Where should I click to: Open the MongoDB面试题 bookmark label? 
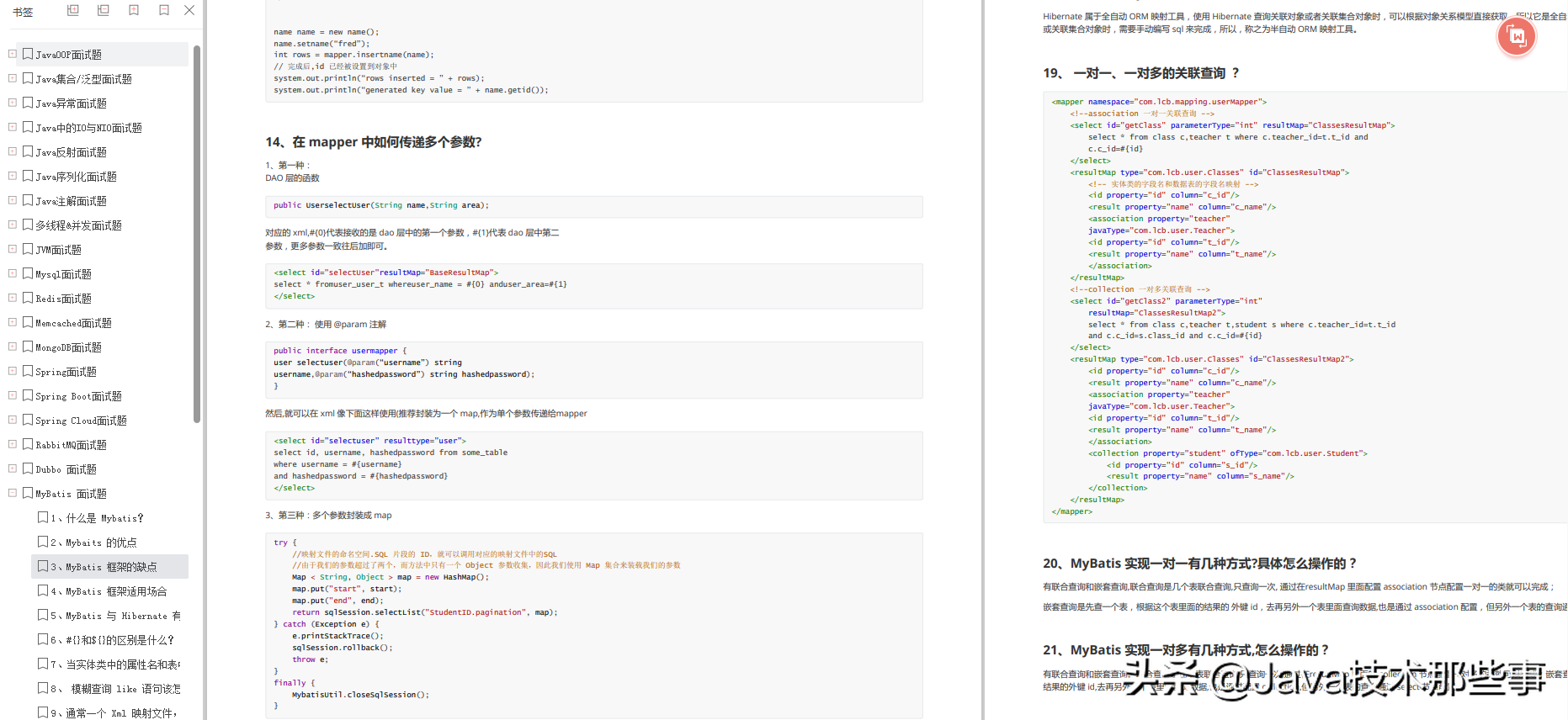pos(68,347)
